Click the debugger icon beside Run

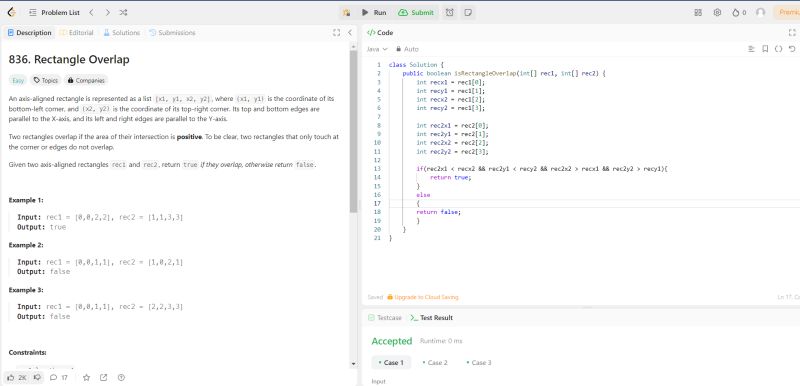pyautogui.click(x=346, y=13)
